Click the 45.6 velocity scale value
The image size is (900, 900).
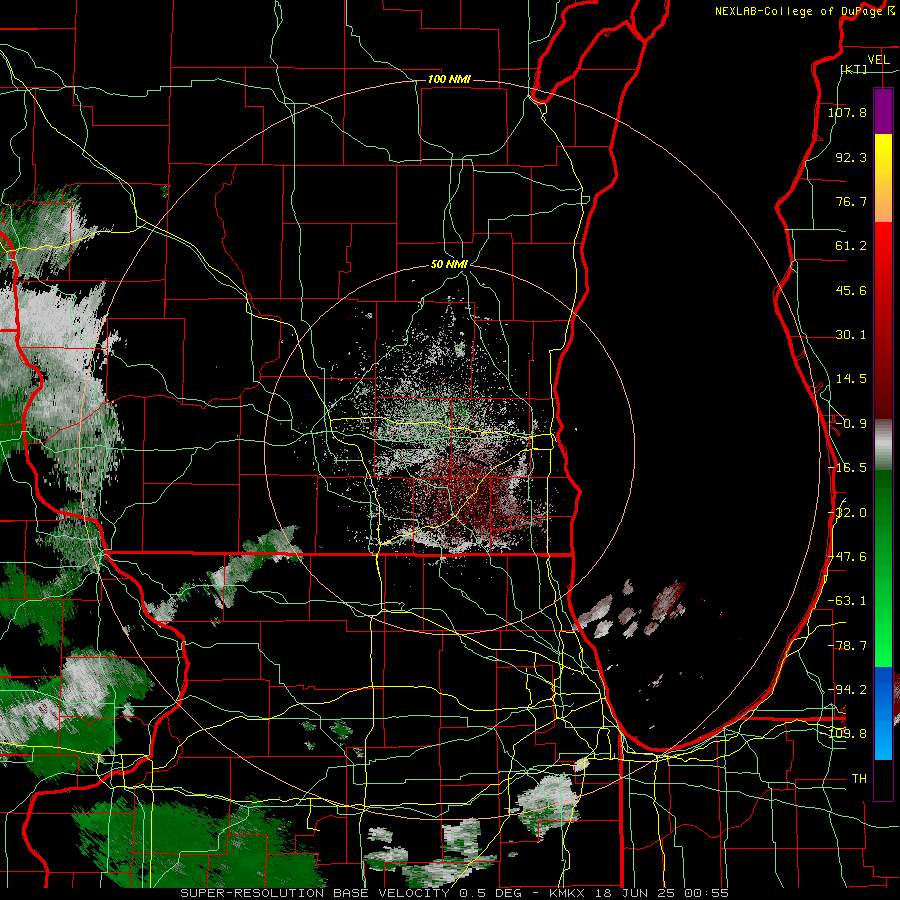point(851,290)
